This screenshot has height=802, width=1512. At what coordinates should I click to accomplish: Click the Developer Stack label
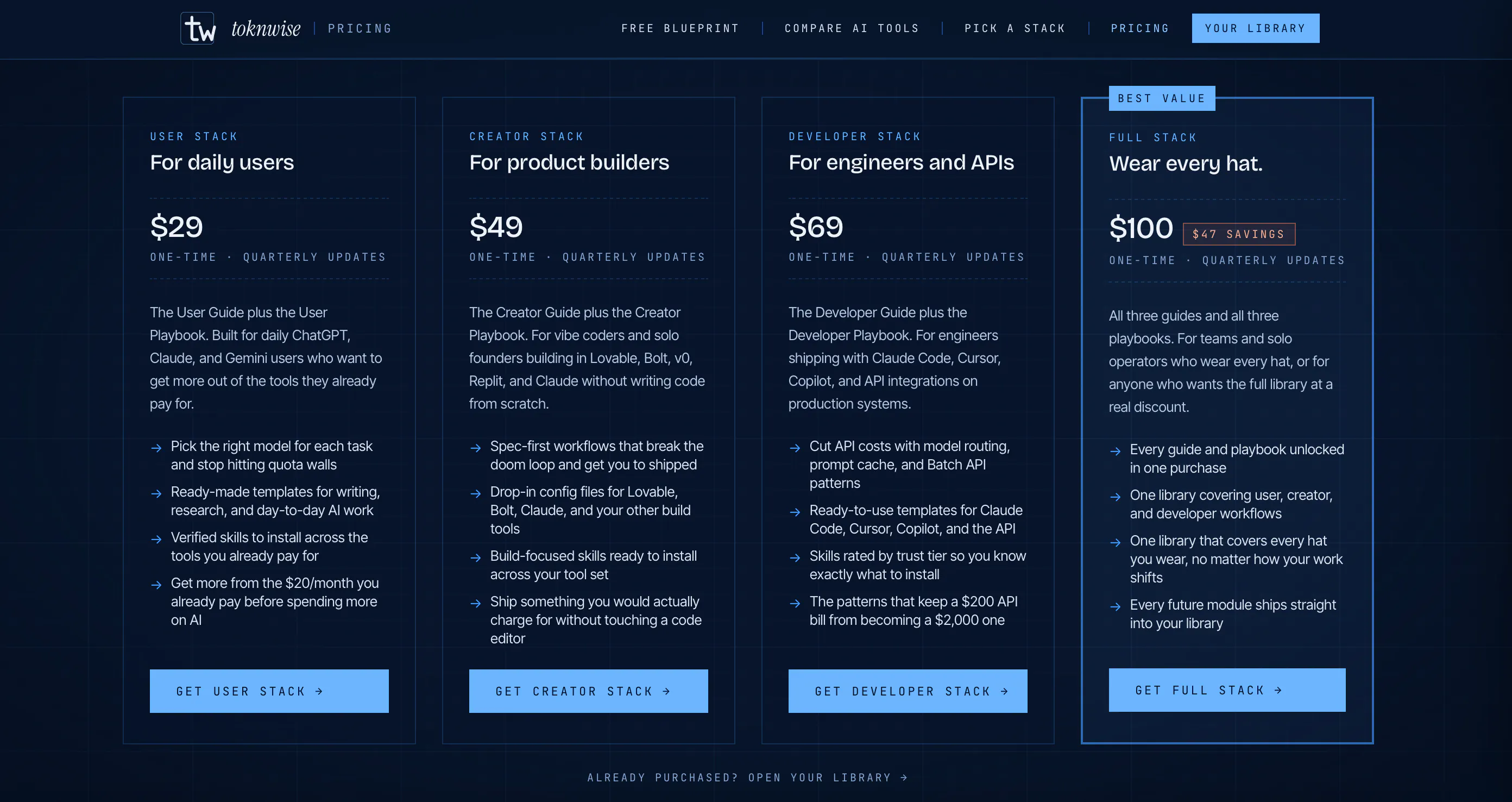(854, 136)
